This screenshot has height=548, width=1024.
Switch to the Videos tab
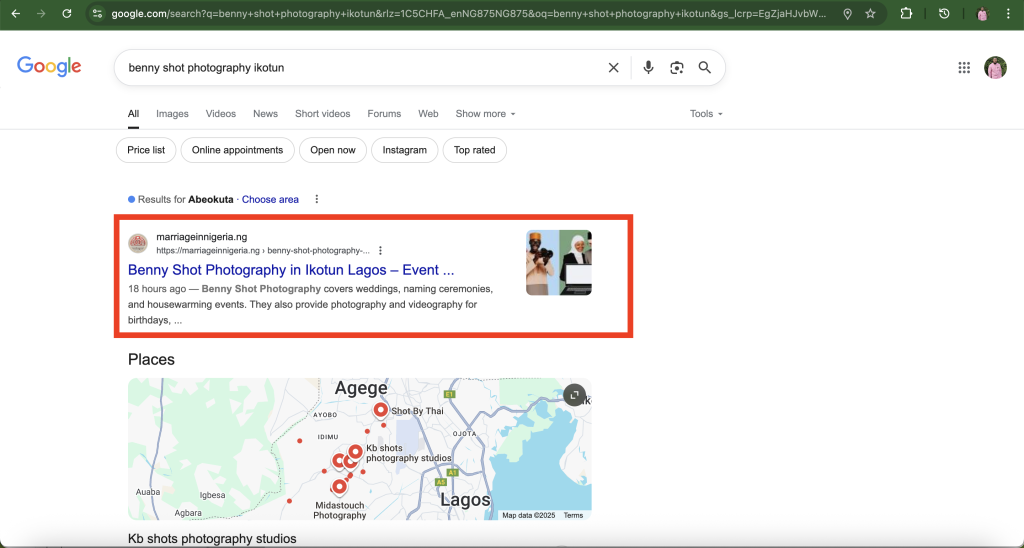[x=221, y=114]
